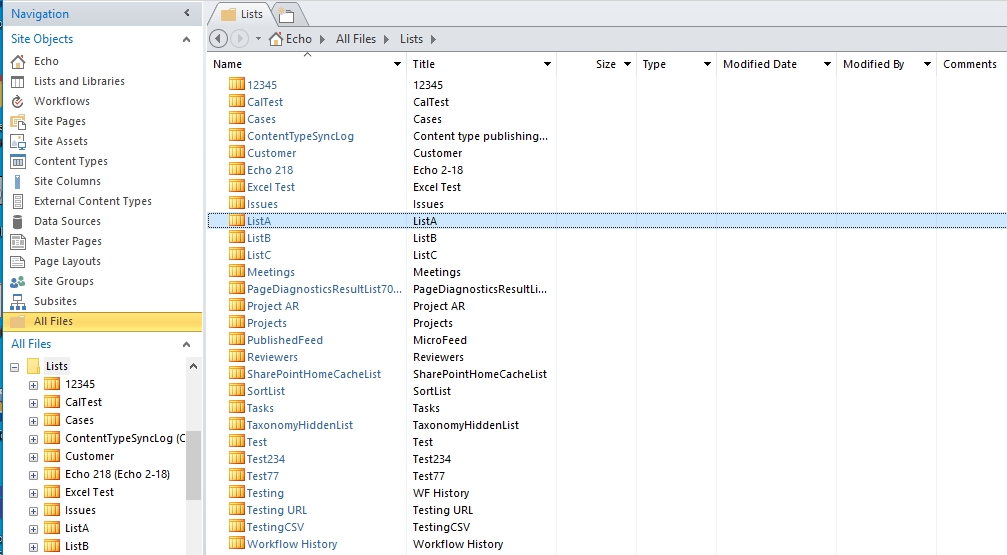Click the list icon beside Projects row

[x=237, y=322]
